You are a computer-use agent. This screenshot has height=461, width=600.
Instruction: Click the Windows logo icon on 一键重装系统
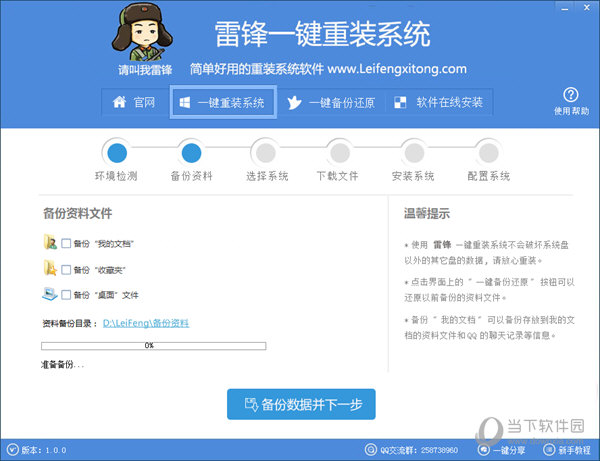183,102
